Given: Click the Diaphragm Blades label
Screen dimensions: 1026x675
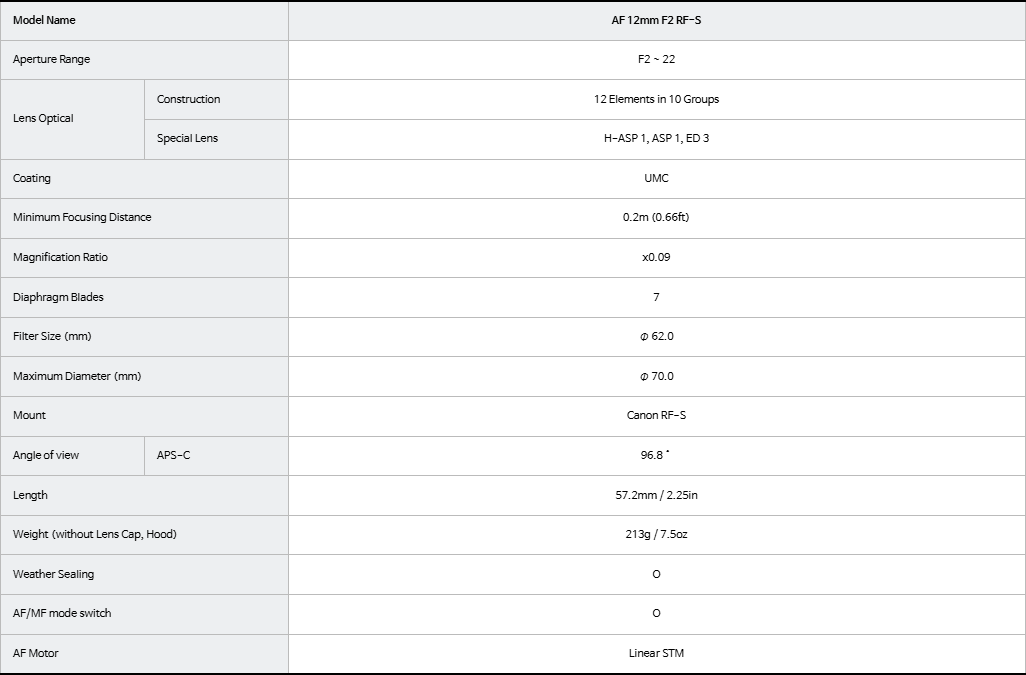Looking at the screenshot, I should pos(58,298).
